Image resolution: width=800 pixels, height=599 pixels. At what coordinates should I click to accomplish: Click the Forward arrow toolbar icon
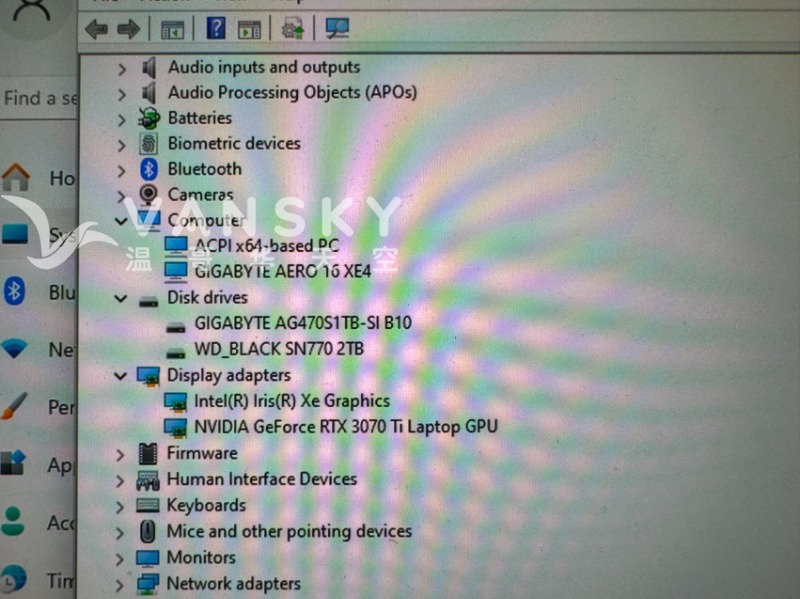point(127,29)
